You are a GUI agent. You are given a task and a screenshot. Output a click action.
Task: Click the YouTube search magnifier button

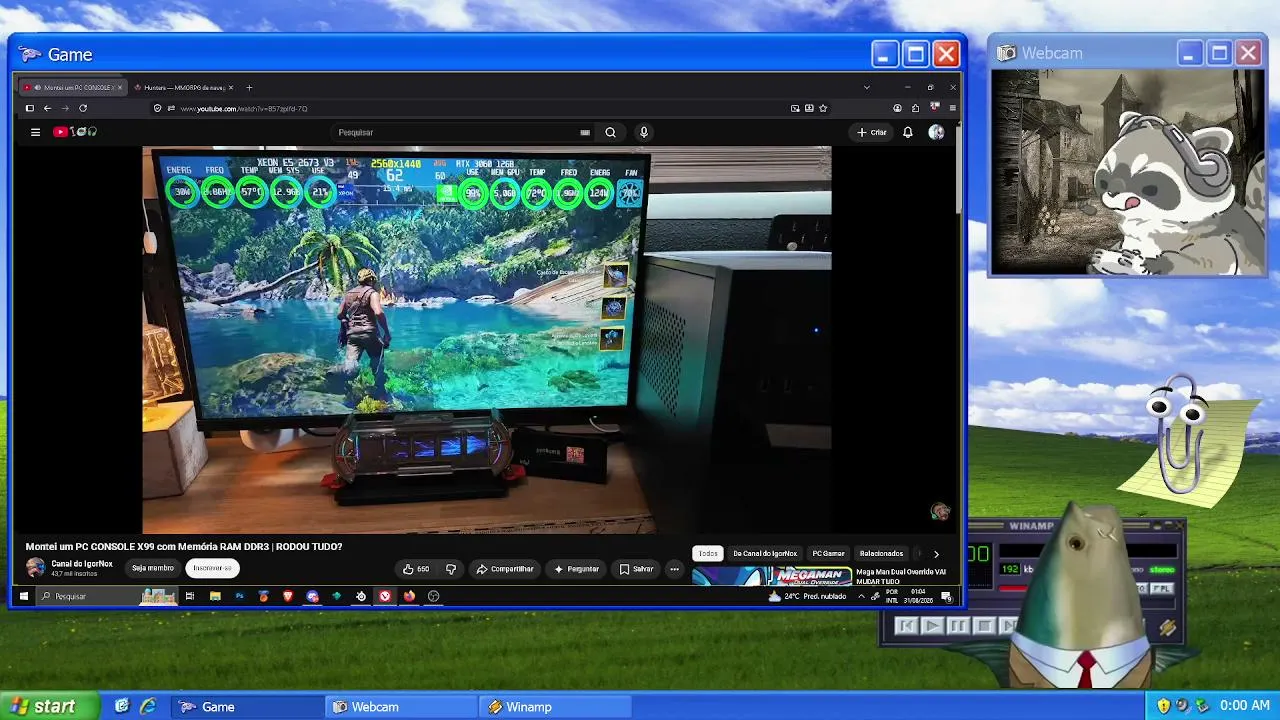[x=610, y=132]
